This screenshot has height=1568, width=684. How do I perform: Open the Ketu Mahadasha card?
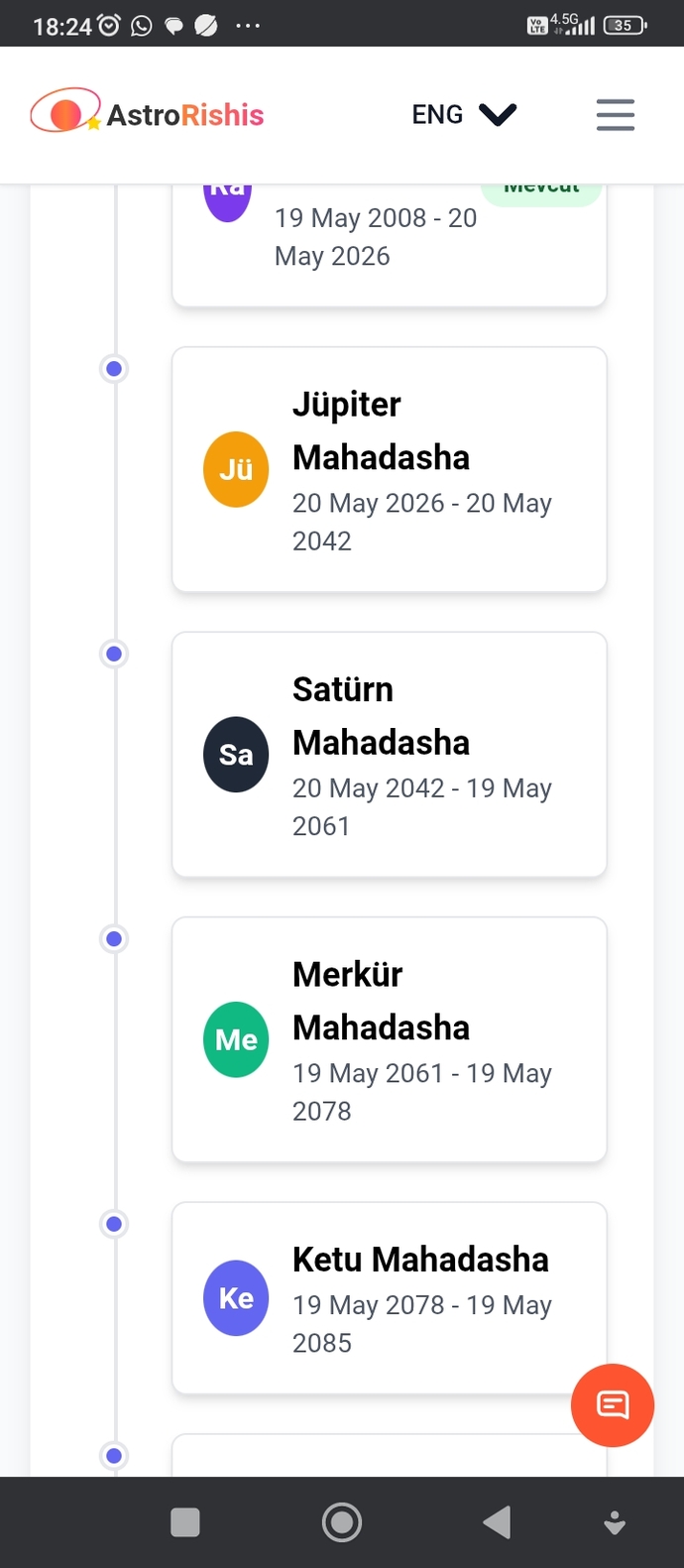coord(390,1298)
